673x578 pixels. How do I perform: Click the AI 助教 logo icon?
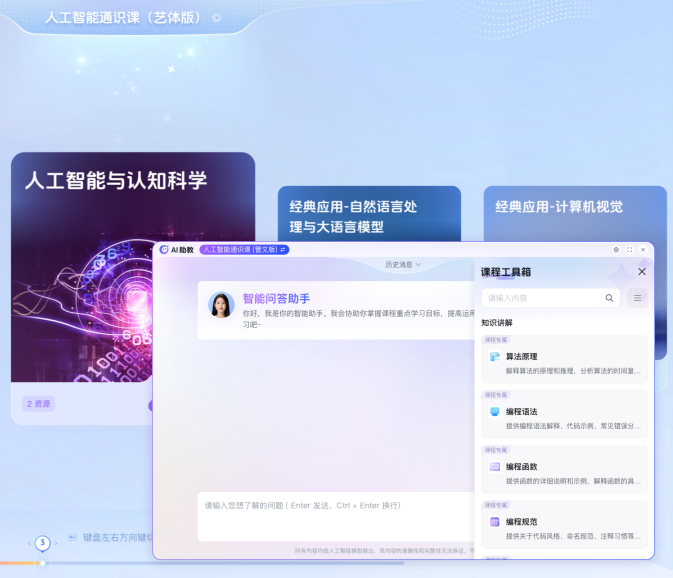164,250
